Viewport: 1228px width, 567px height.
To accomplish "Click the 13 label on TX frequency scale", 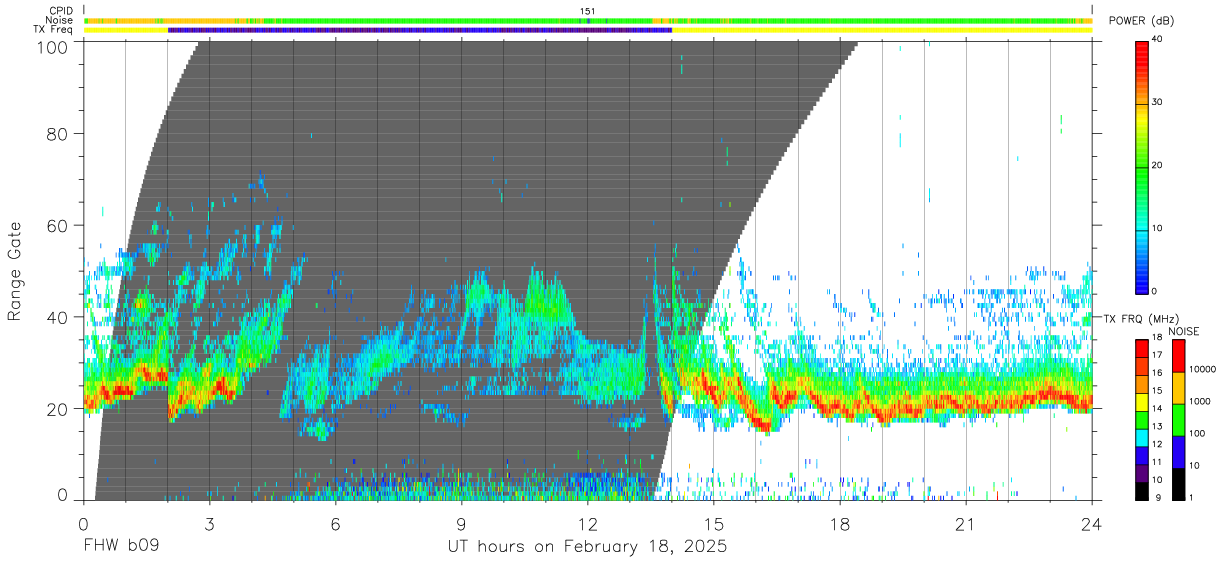I will [1158, 427].
